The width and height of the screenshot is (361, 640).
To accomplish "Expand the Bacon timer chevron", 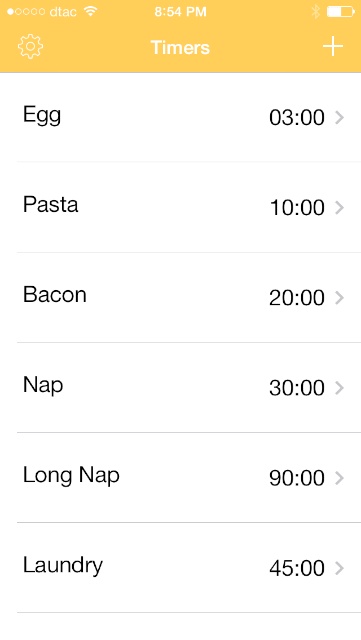I will (x=339, y=298).
